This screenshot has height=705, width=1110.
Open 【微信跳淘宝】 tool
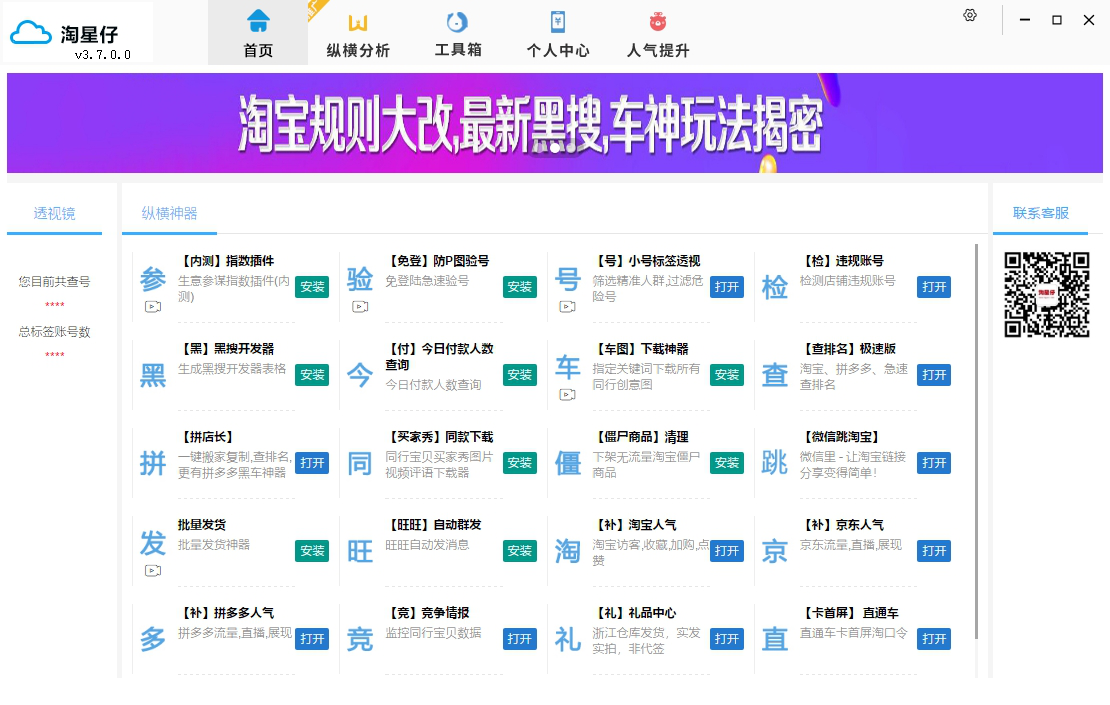tap(934, 463)
